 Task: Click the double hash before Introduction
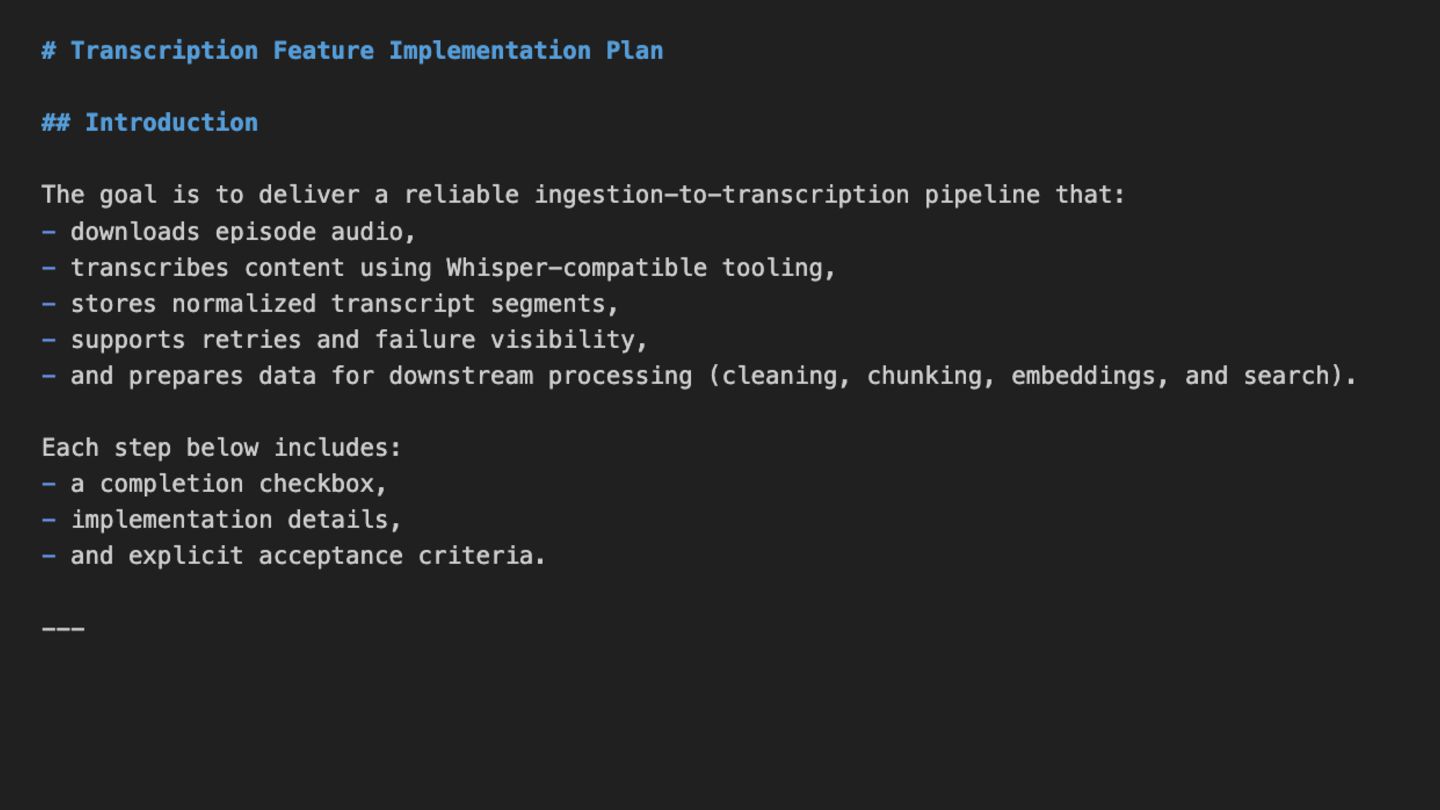[x=56, y=123]
